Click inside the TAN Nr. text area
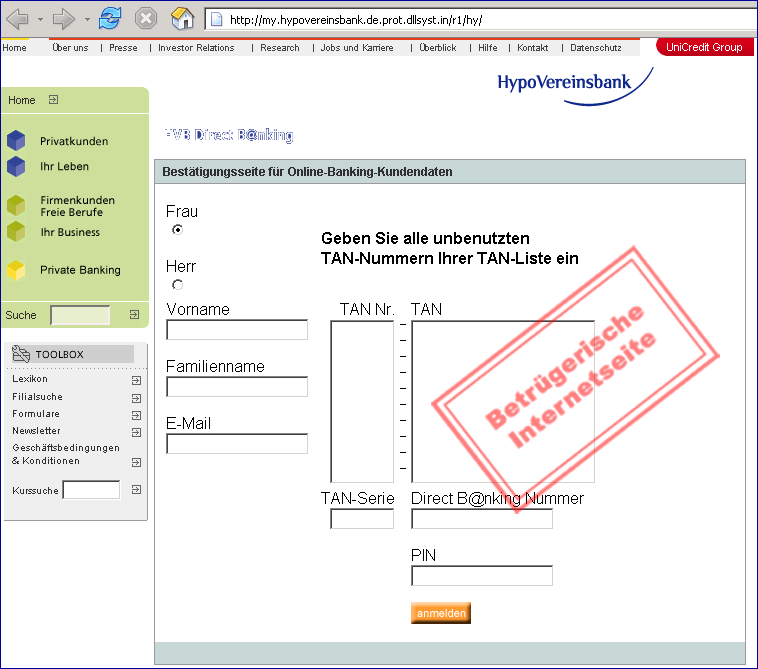758x669 pixels. pos(362,402)
